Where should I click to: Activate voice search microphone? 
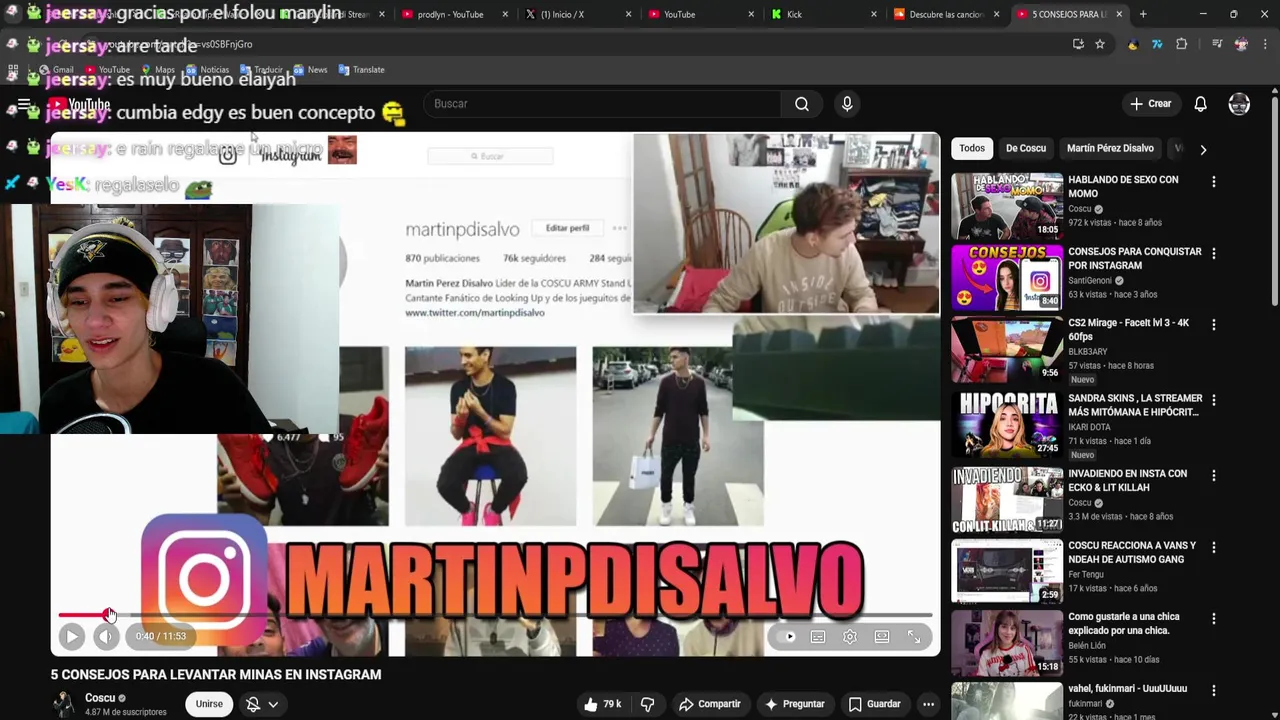tap(847, 104)
